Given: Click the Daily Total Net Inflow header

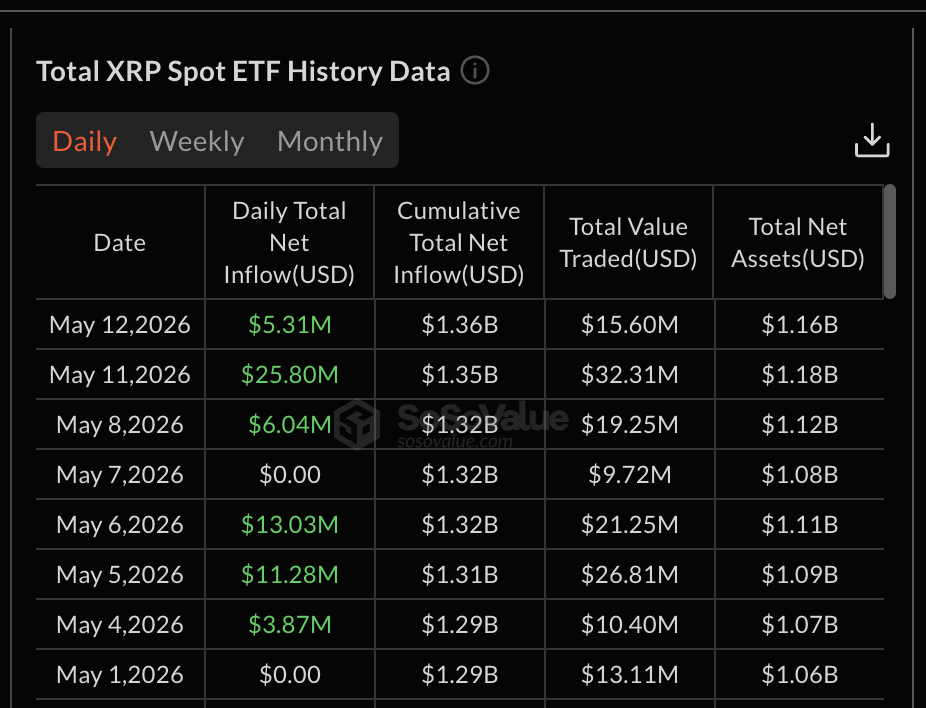Looking at the screenshot, I should pos(289,243).
